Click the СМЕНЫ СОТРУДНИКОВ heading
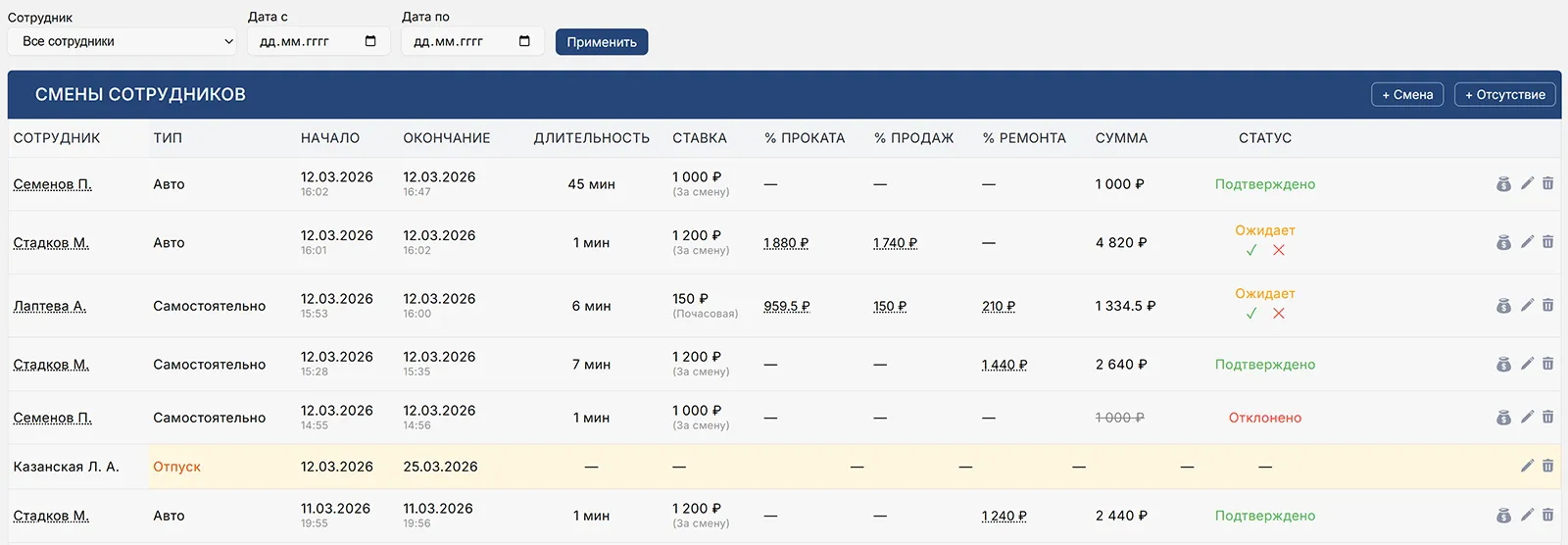The image size is (1568, 545). tap(140, 95)
